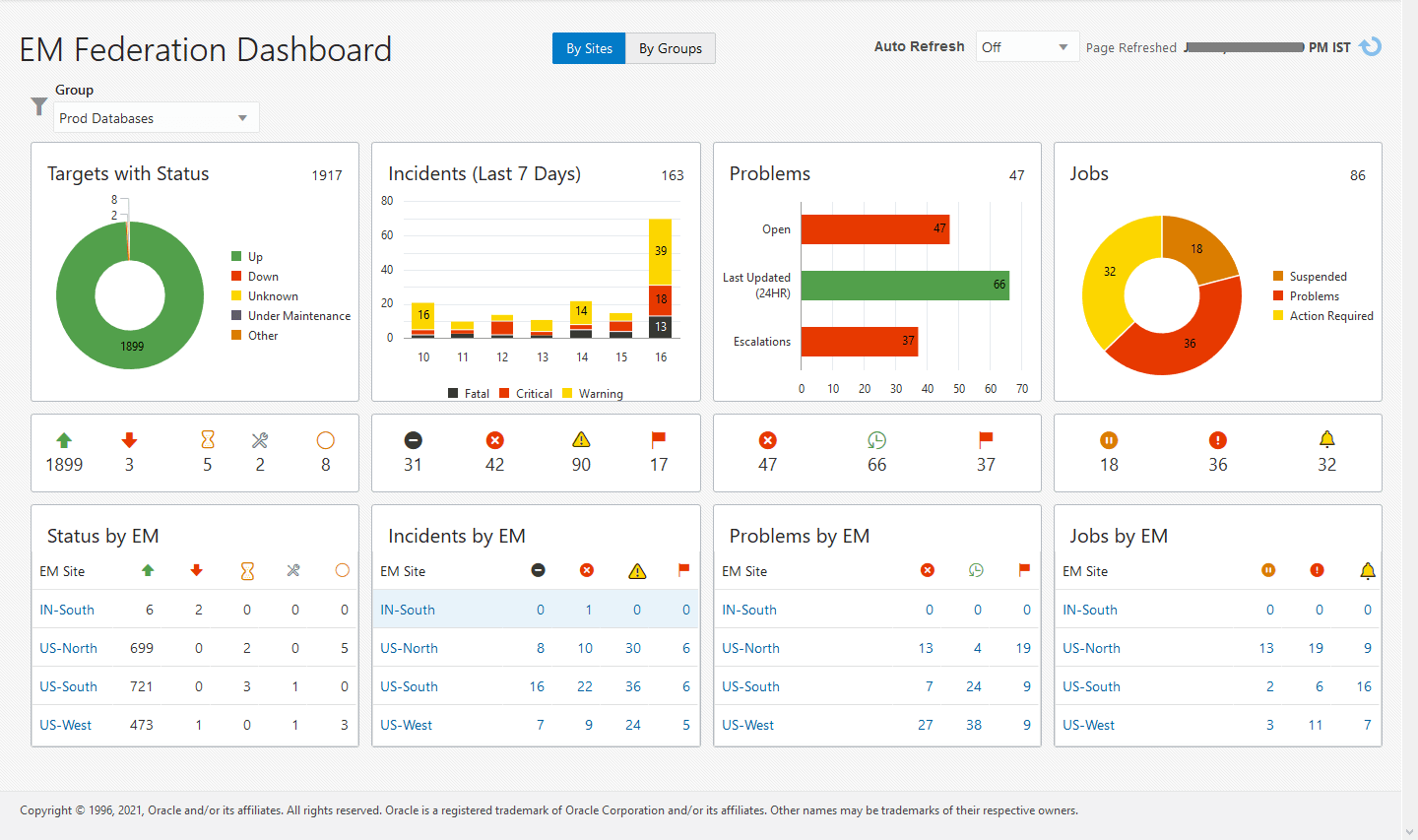The image size is (1418, 840).
Task: Click the blue page refresh icon
Action: click(1370, 46)
